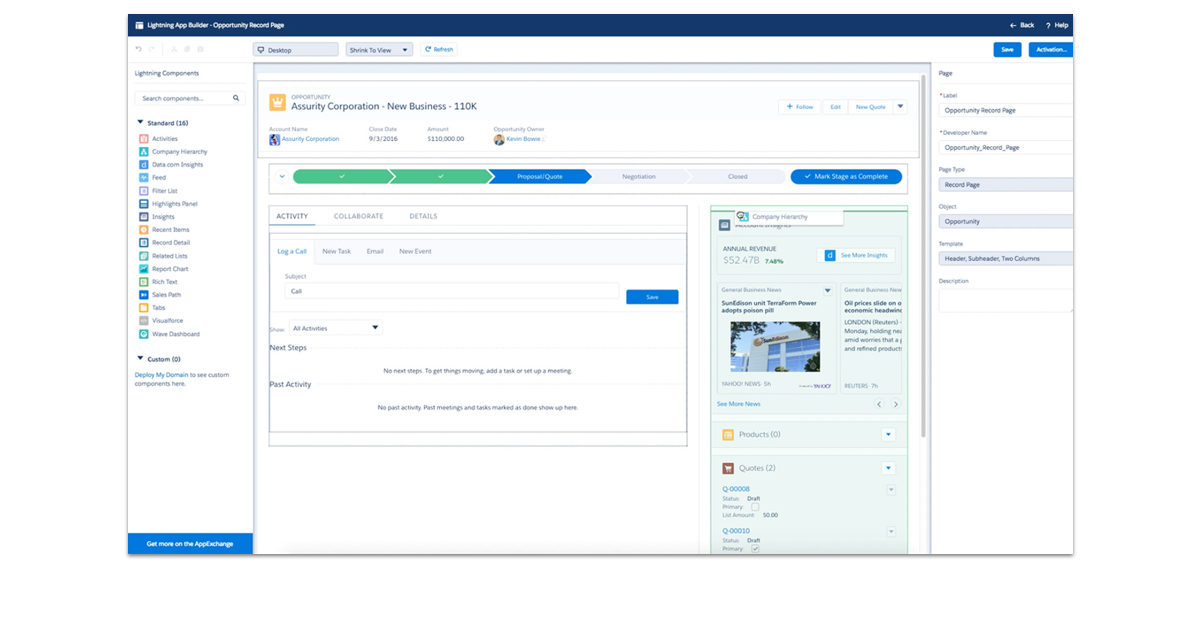Collapse the Standard components section

pyautogui.click(x=140, y=123)
